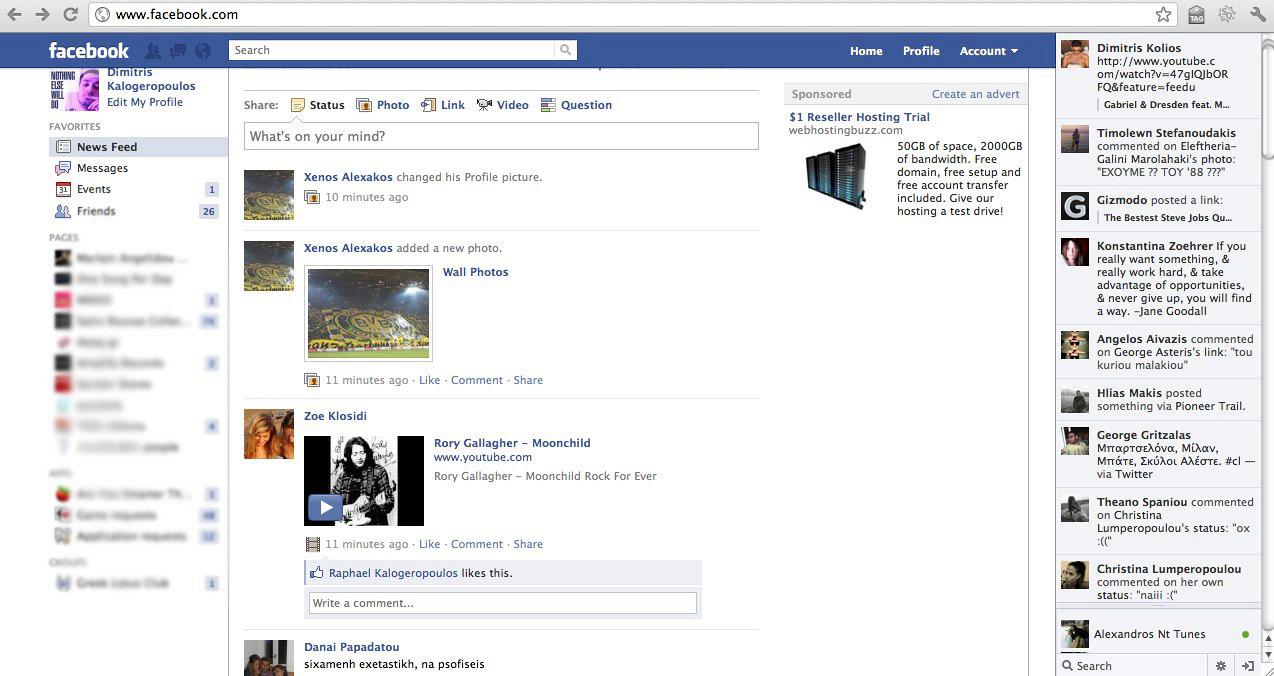Bookmark page with the star icon
The width and height of the screenshot is (1274, 676).
pos(1163,14)
